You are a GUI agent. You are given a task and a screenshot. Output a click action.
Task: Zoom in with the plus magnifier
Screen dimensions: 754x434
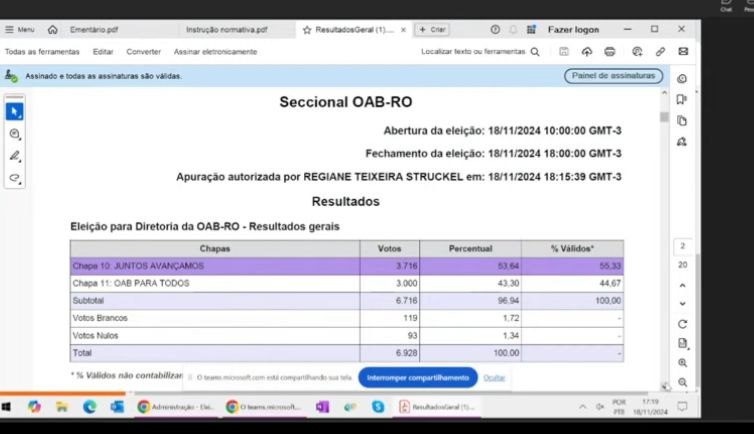click(x=682, y=363)
